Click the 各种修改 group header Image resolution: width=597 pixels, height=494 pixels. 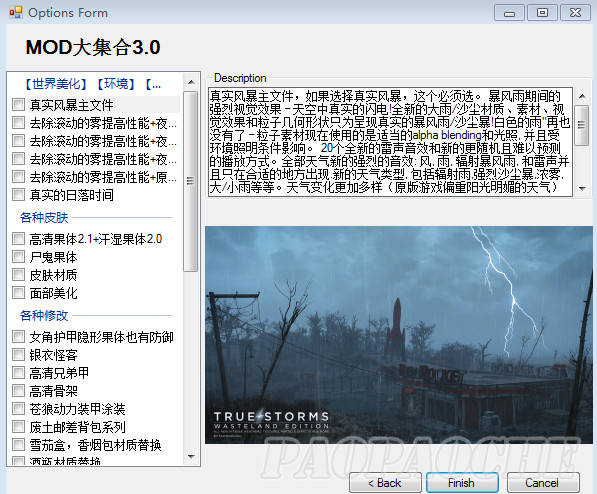point(44,315)
